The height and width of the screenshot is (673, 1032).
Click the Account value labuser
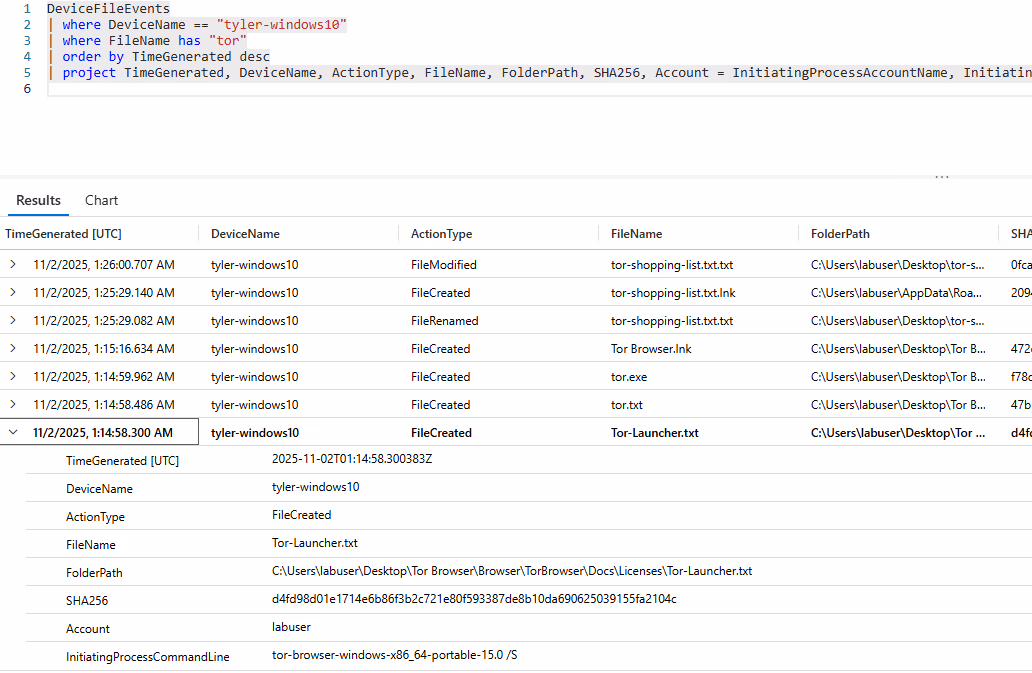pyautogui.click(x=291, y=626)
